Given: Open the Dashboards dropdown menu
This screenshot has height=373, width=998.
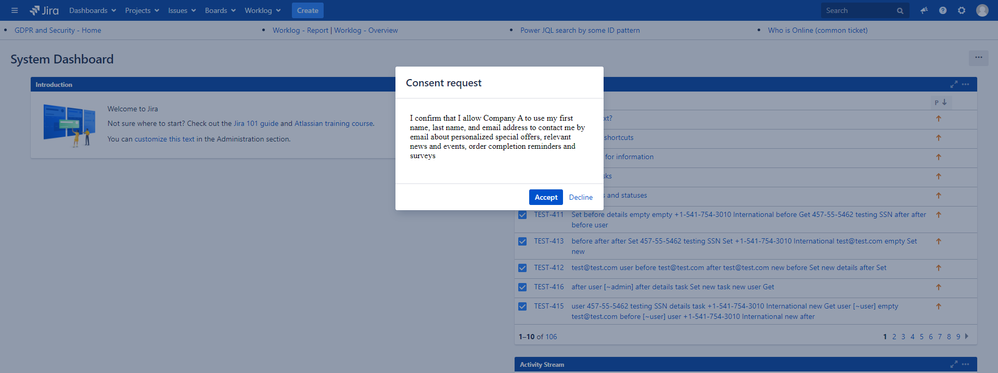Looking at the screenshot, I should (92, 10).
